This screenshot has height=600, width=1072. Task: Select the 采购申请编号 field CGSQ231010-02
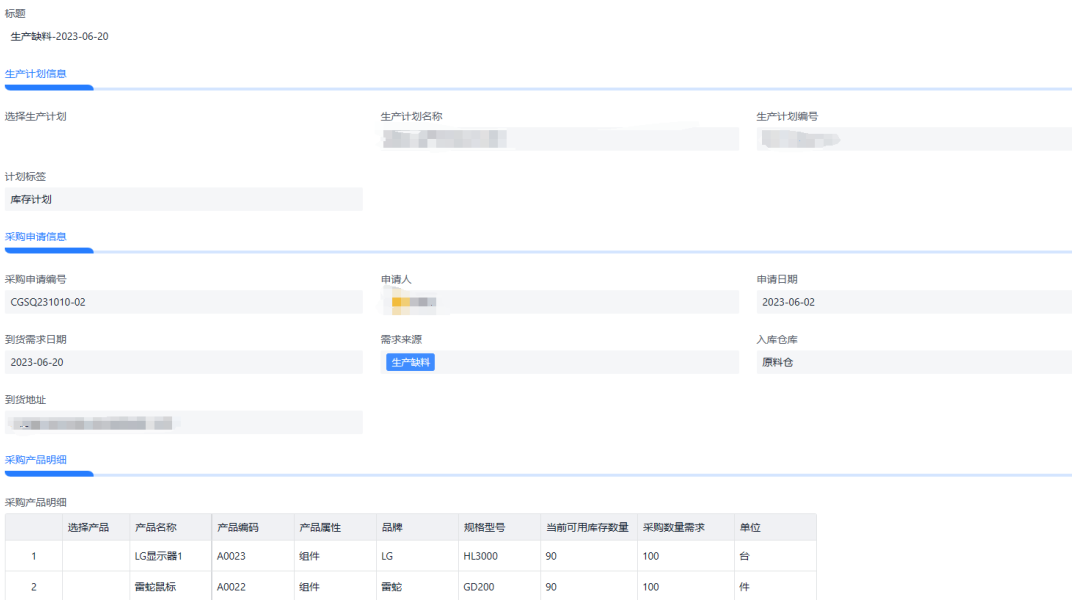coord(183,302)
